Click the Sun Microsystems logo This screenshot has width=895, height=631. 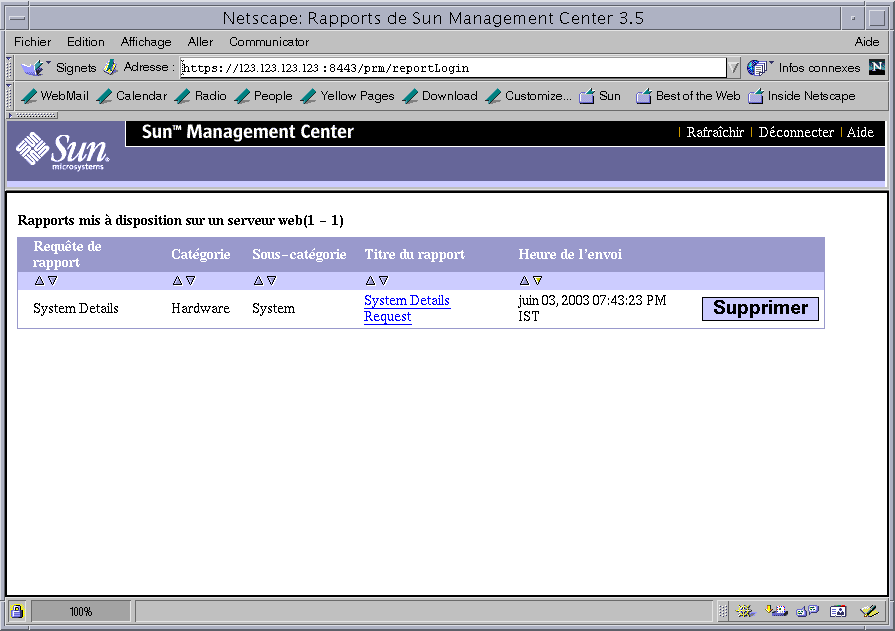[x=62, y=151]
